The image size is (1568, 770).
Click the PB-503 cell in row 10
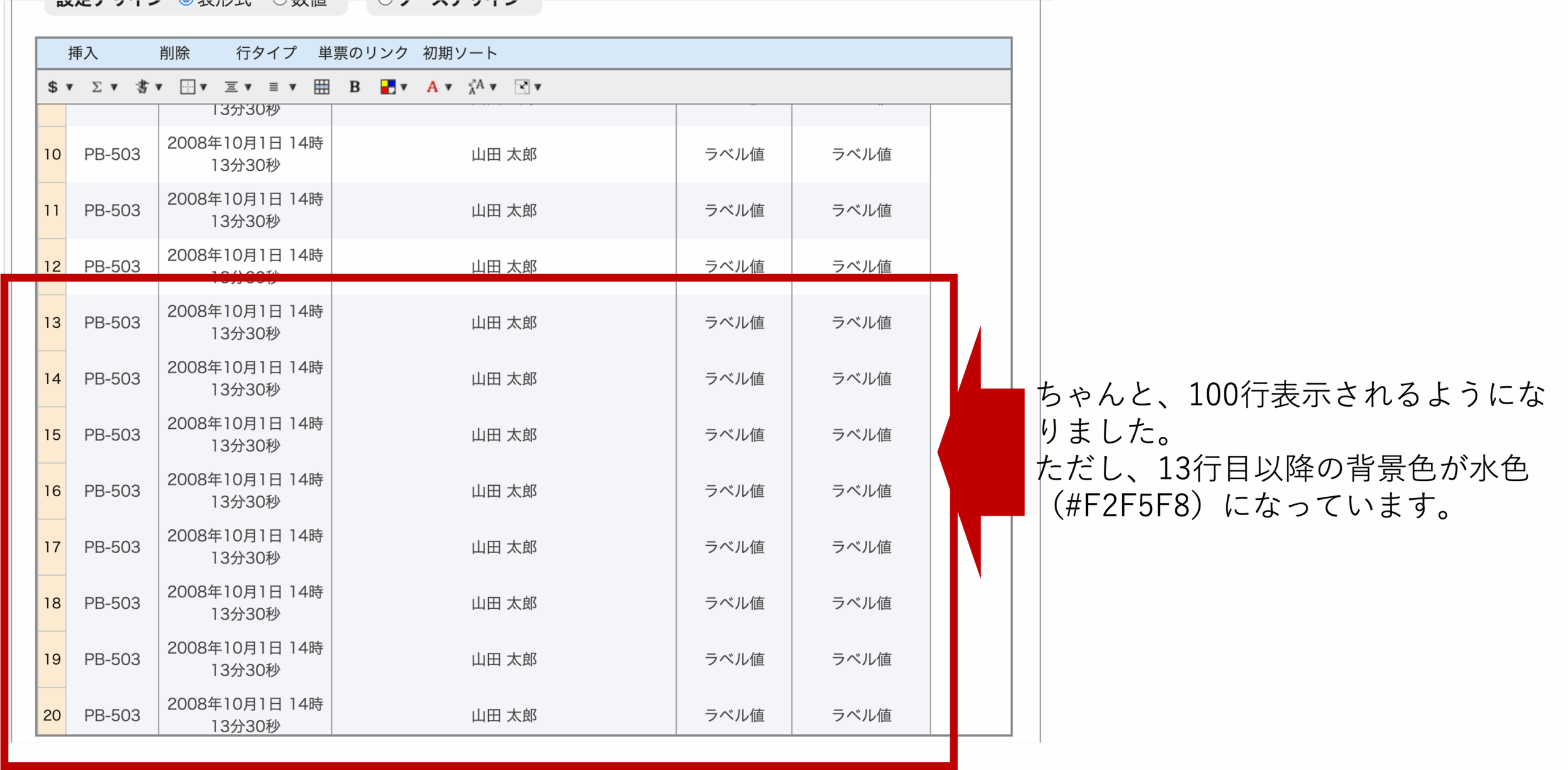pyautogui.click(x=112, y=154)
